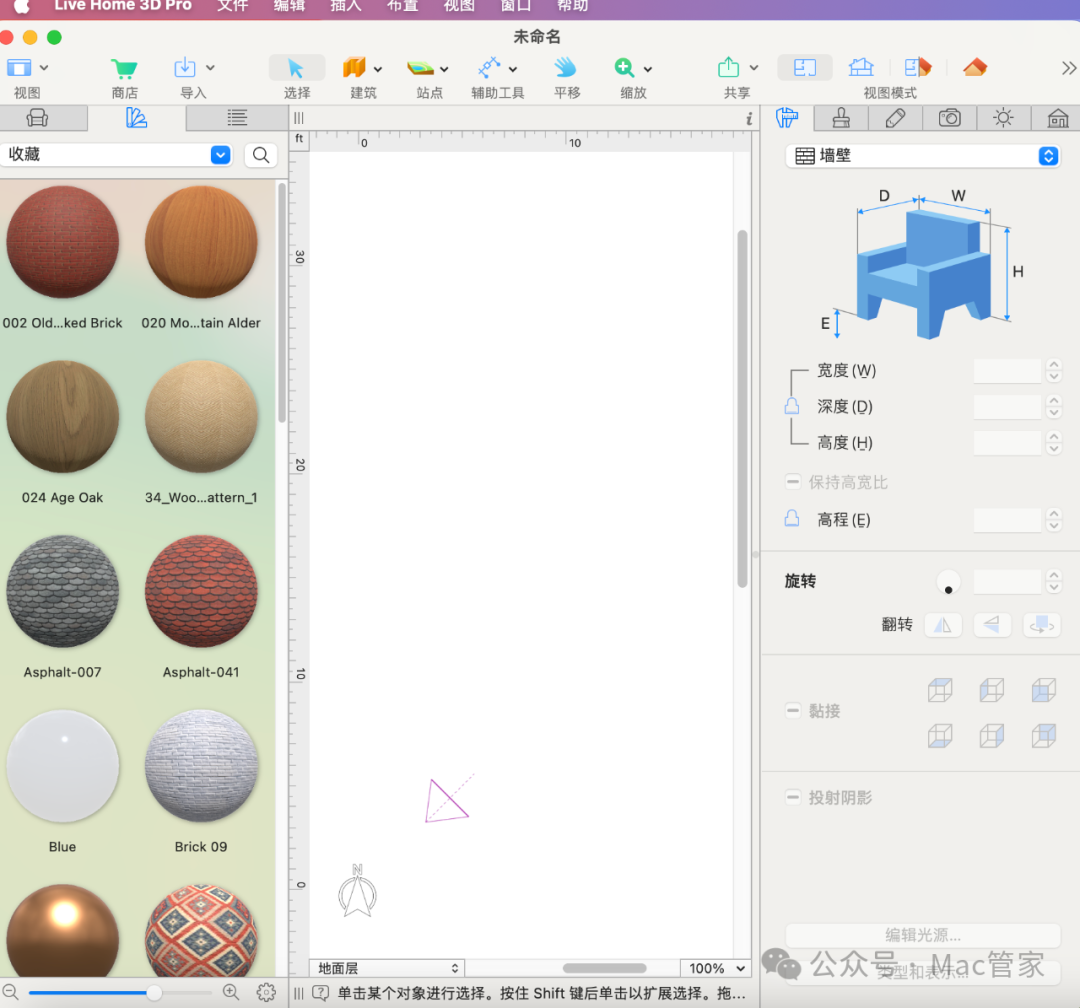Click the zoom-out magnifier in library footer
1080x1008 pixels.
[10, 992]
